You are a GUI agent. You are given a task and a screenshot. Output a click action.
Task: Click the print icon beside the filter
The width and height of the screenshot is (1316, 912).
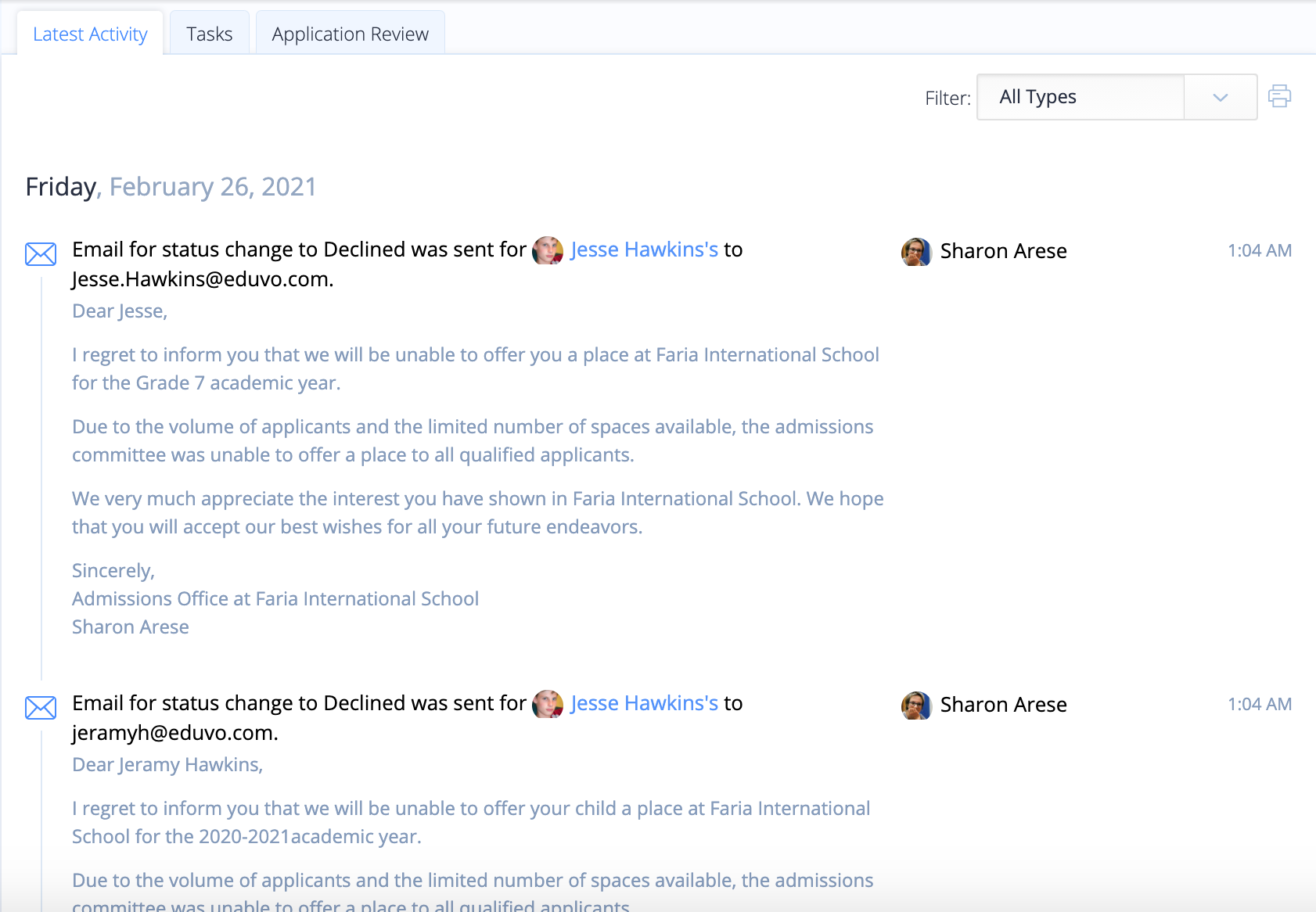pyautogui.click(x=1279, y=96)
